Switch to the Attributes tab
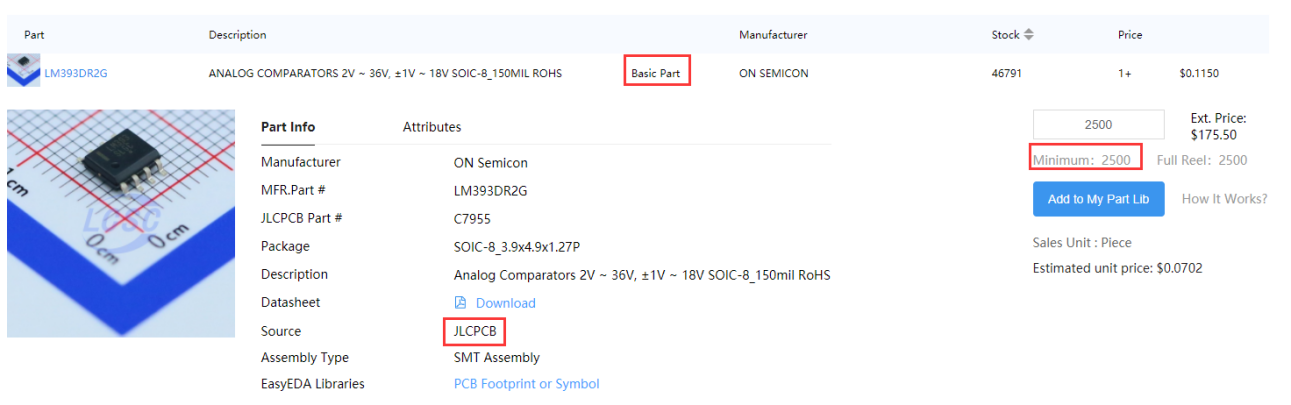1291x405 pixels. (432, 127)
